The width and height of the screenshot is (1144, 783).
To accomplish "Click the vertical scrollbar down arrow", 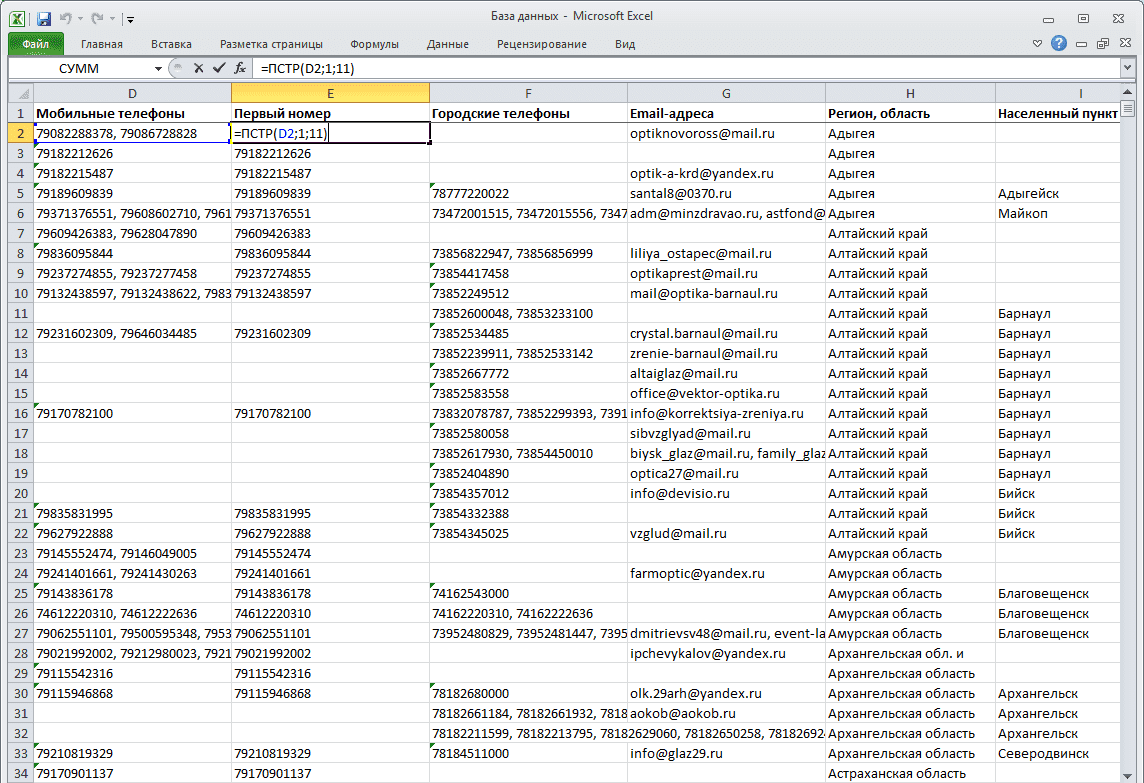I will pos(1128,775).
